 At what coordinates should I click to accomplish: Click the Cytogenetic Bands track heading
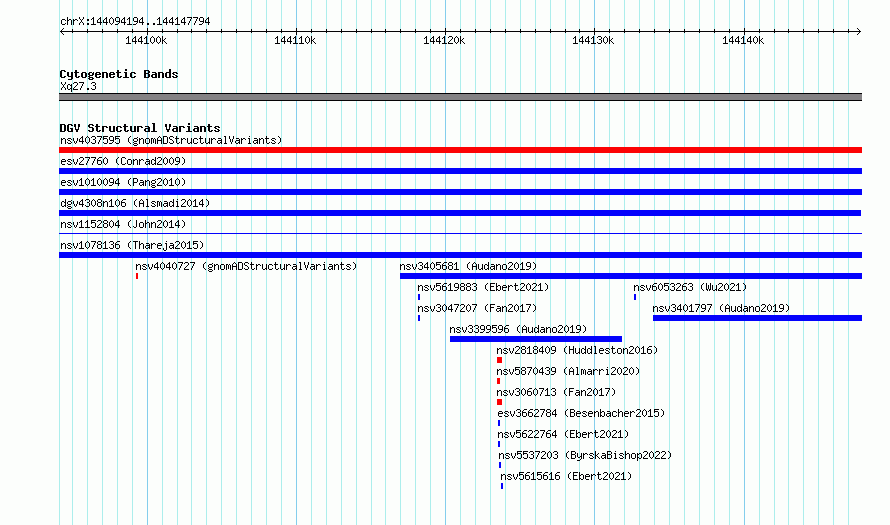(119, 74)
